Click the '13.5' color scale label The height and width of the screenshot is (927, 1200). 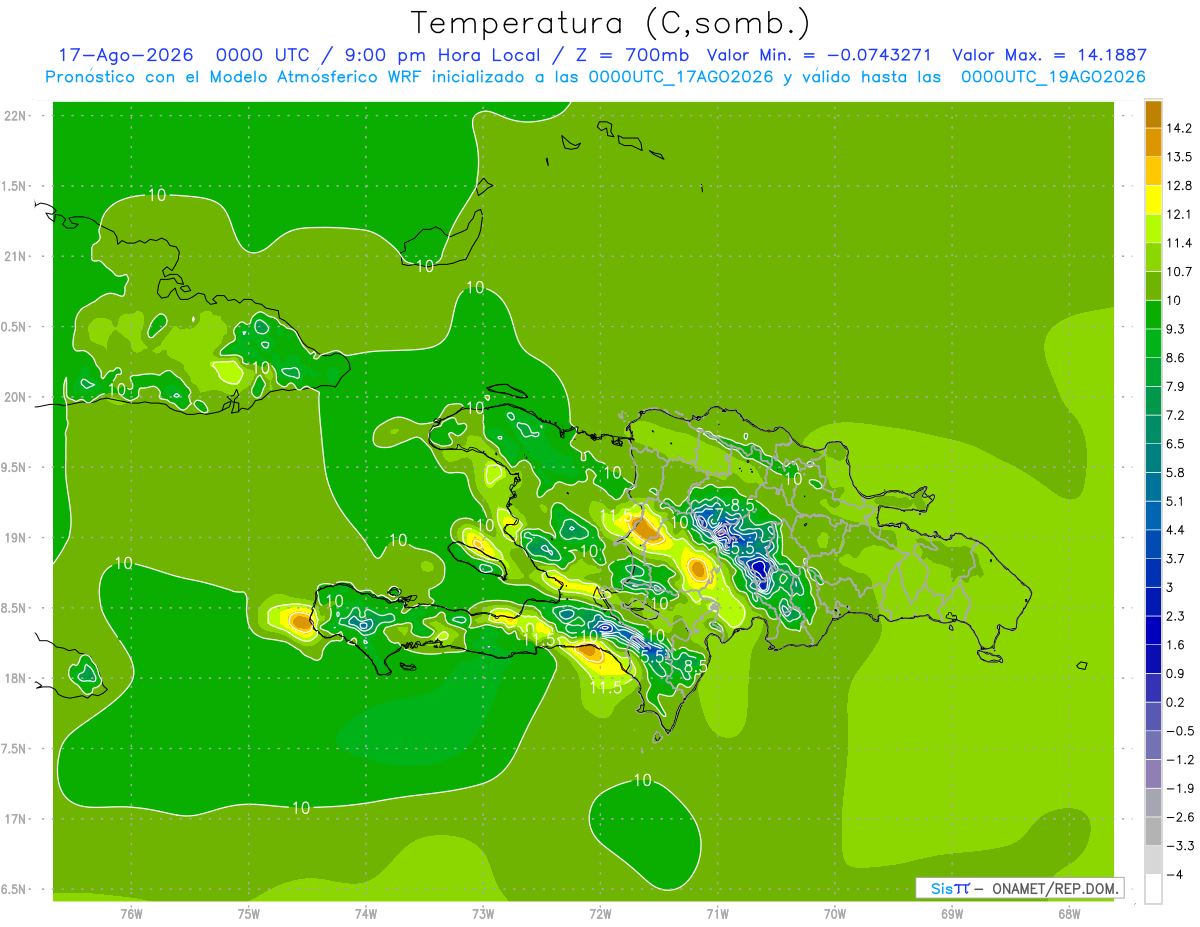[x=1179, y=157]
